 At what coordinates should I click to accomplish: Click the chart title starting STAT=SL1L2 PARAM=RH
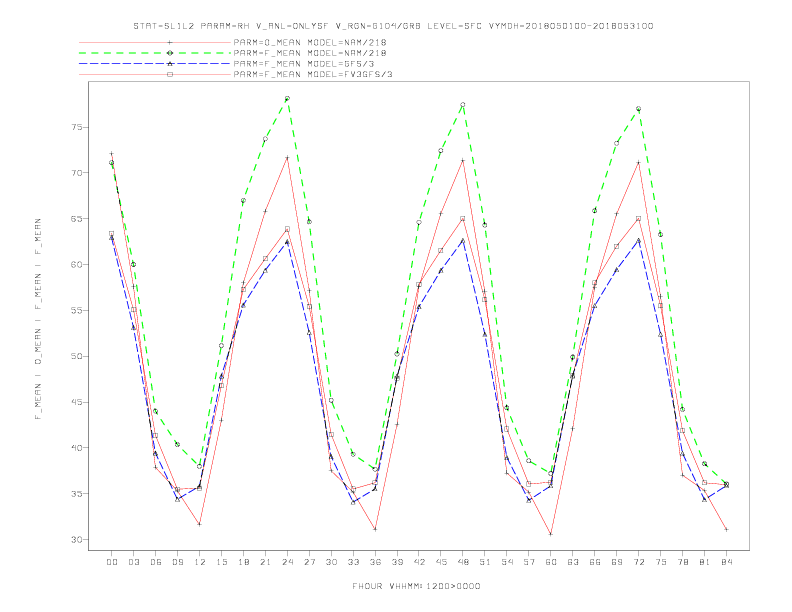(393, 26)
